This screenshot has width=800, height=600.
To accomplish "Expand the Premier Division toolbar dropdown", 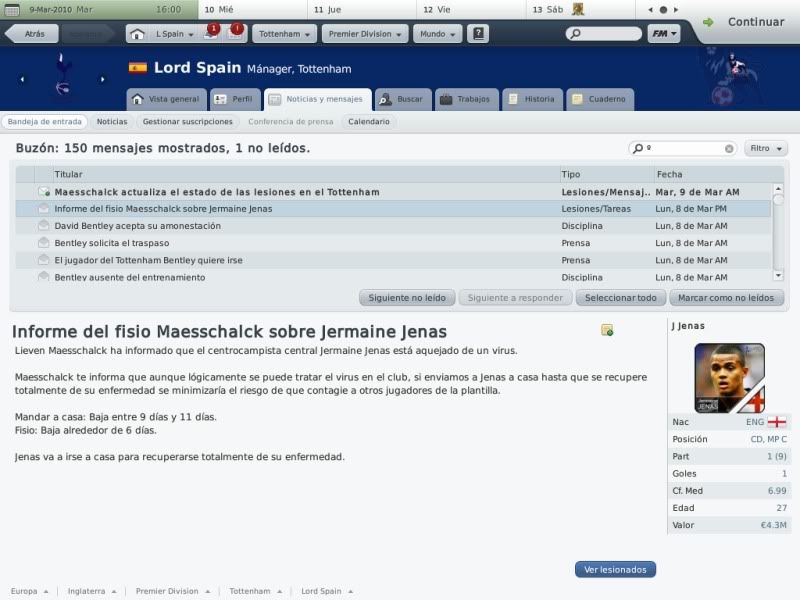I will 365,34.
